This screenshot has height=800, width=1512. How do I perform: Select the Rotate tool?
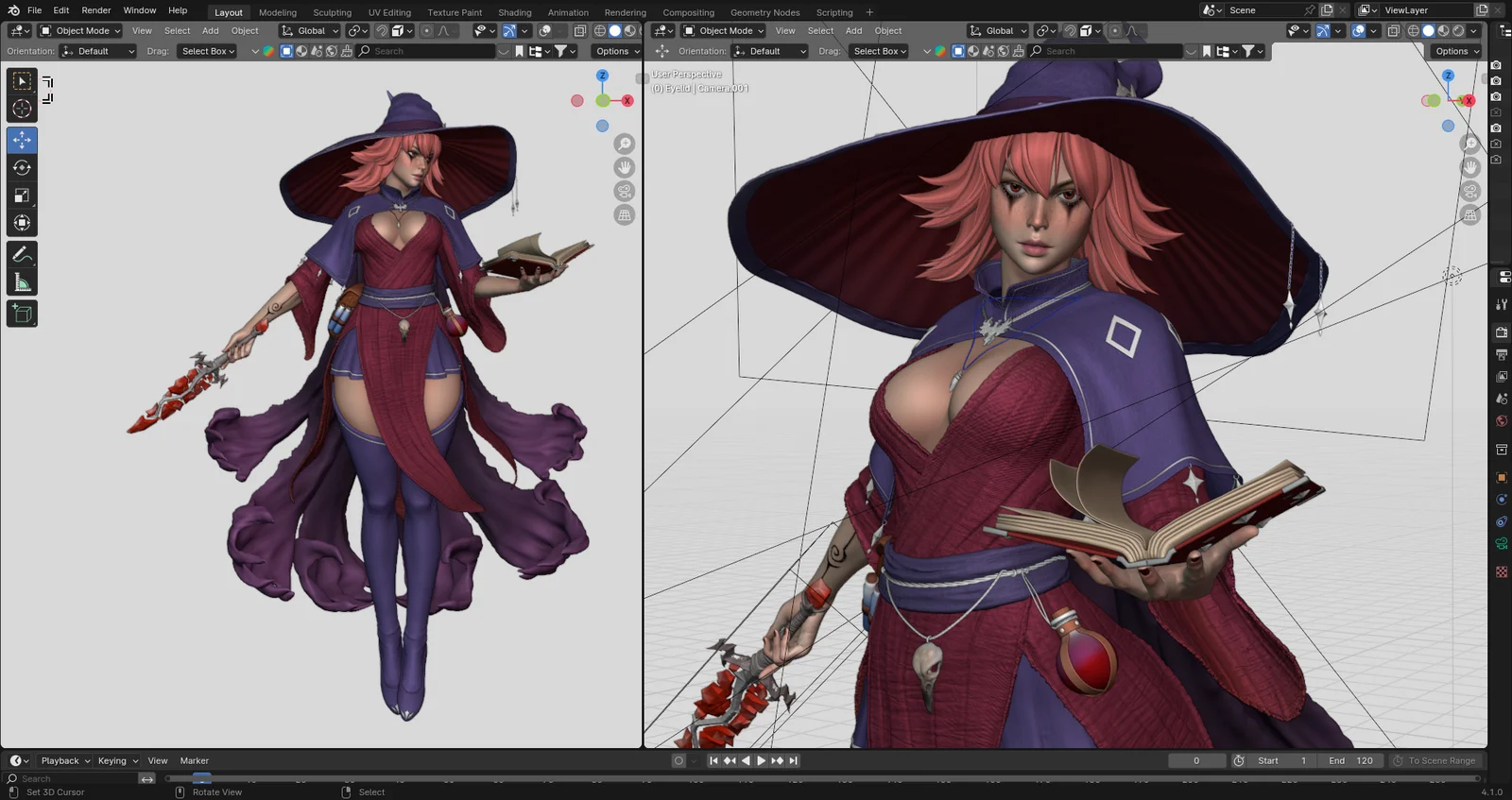(22, 168)
